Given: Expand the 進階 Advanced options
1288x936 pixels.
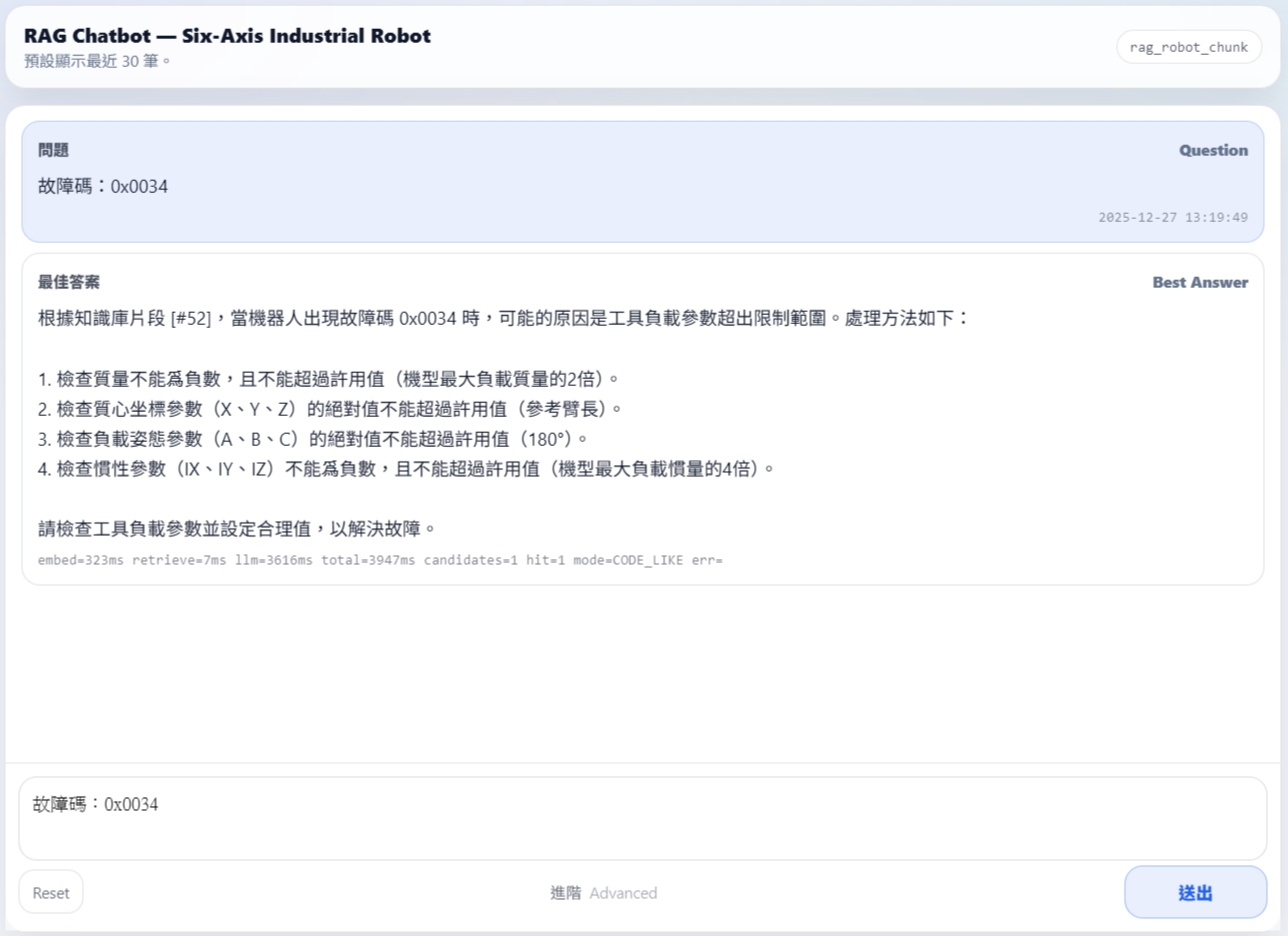Looking at the screenshot, I should (603, 893).
